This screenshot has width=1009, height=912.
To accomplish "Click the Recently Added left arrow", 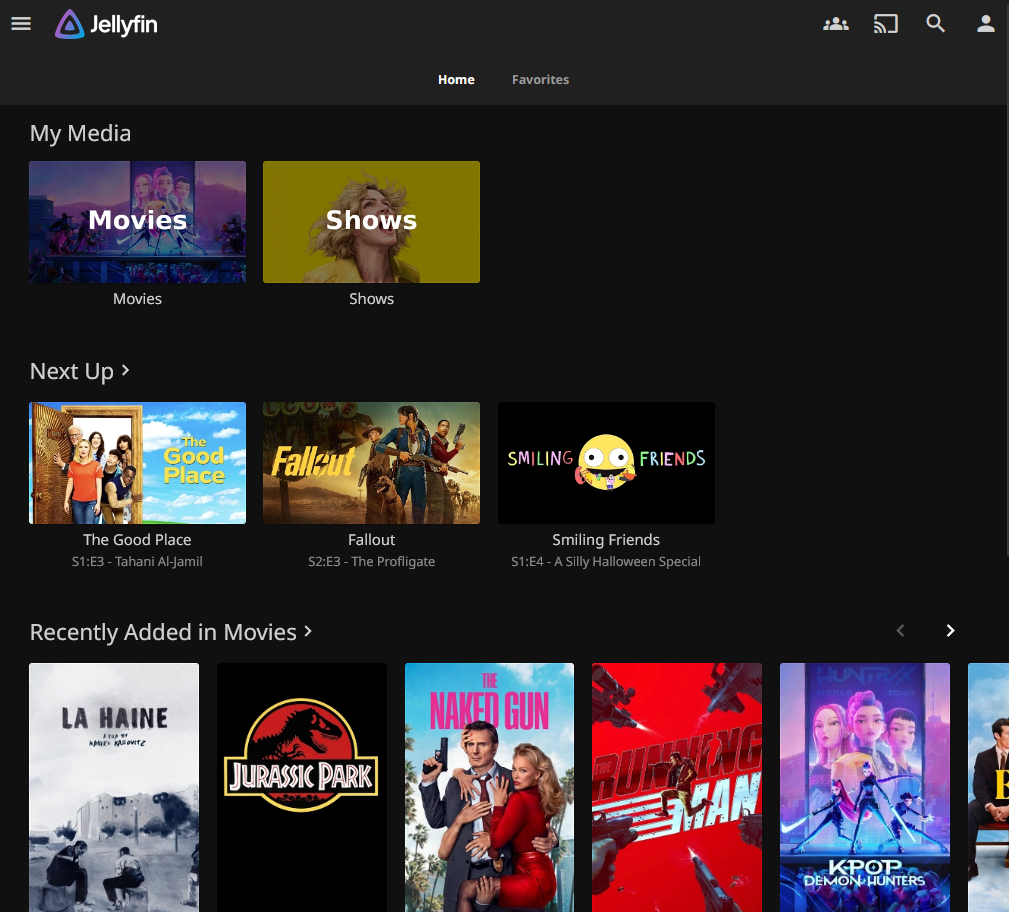I will (x=900, y=630).
